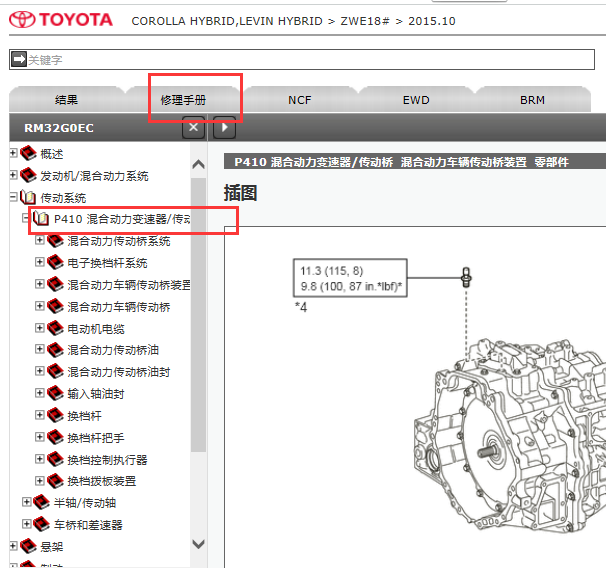
Task: Click the book icon for 混合动力传动桥油
Action: coord(55,349)
